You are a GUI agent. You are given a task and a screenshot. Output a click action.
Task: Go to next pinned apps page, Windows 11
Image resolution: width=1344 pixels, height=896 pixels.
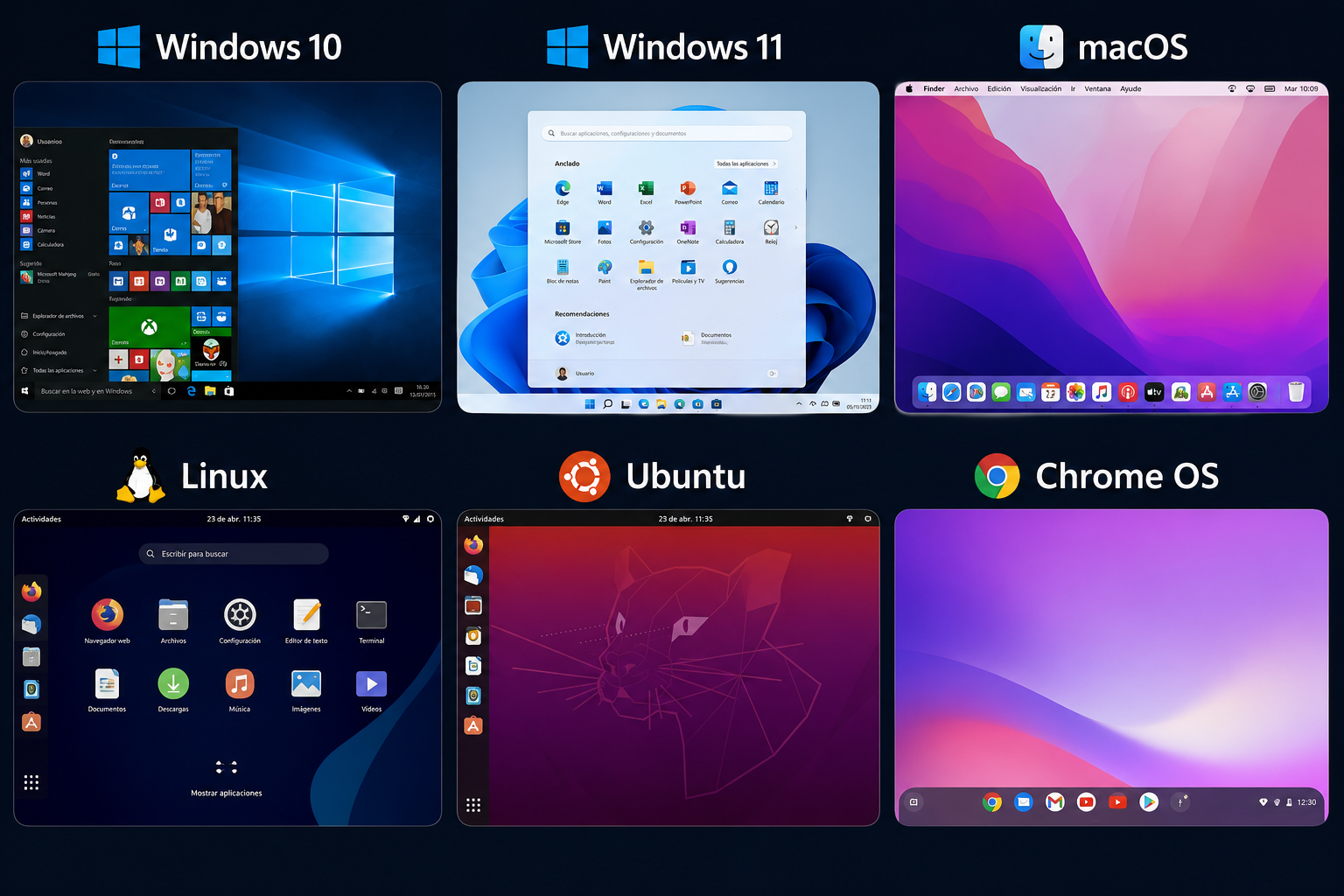(795, 227)
